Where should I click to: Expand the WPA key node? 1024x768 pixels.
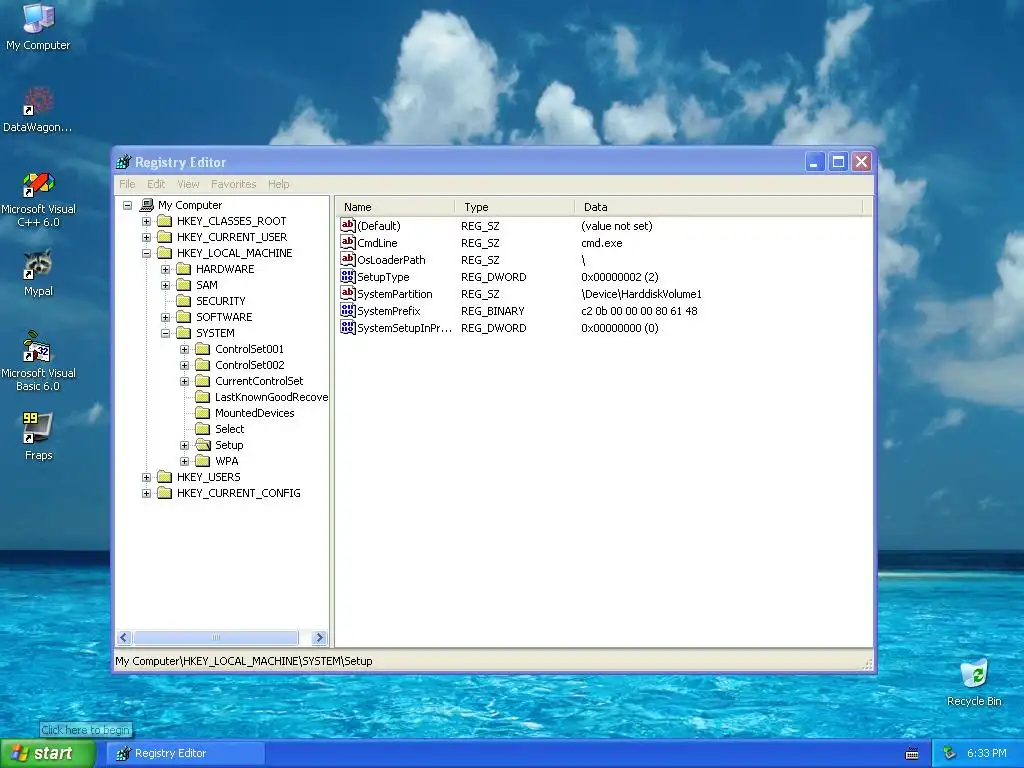pos(184,461)
